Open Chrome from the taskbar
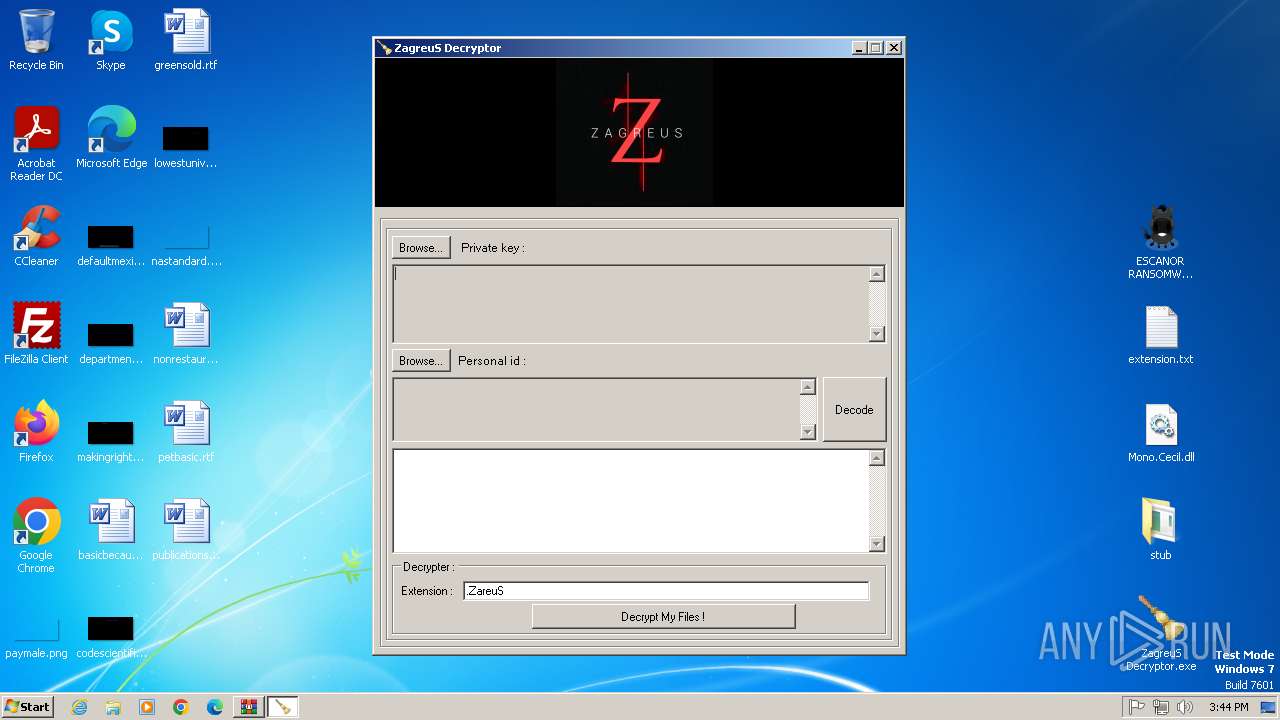Viewport: 1280px width, 720px height. (x=181, y=707)
